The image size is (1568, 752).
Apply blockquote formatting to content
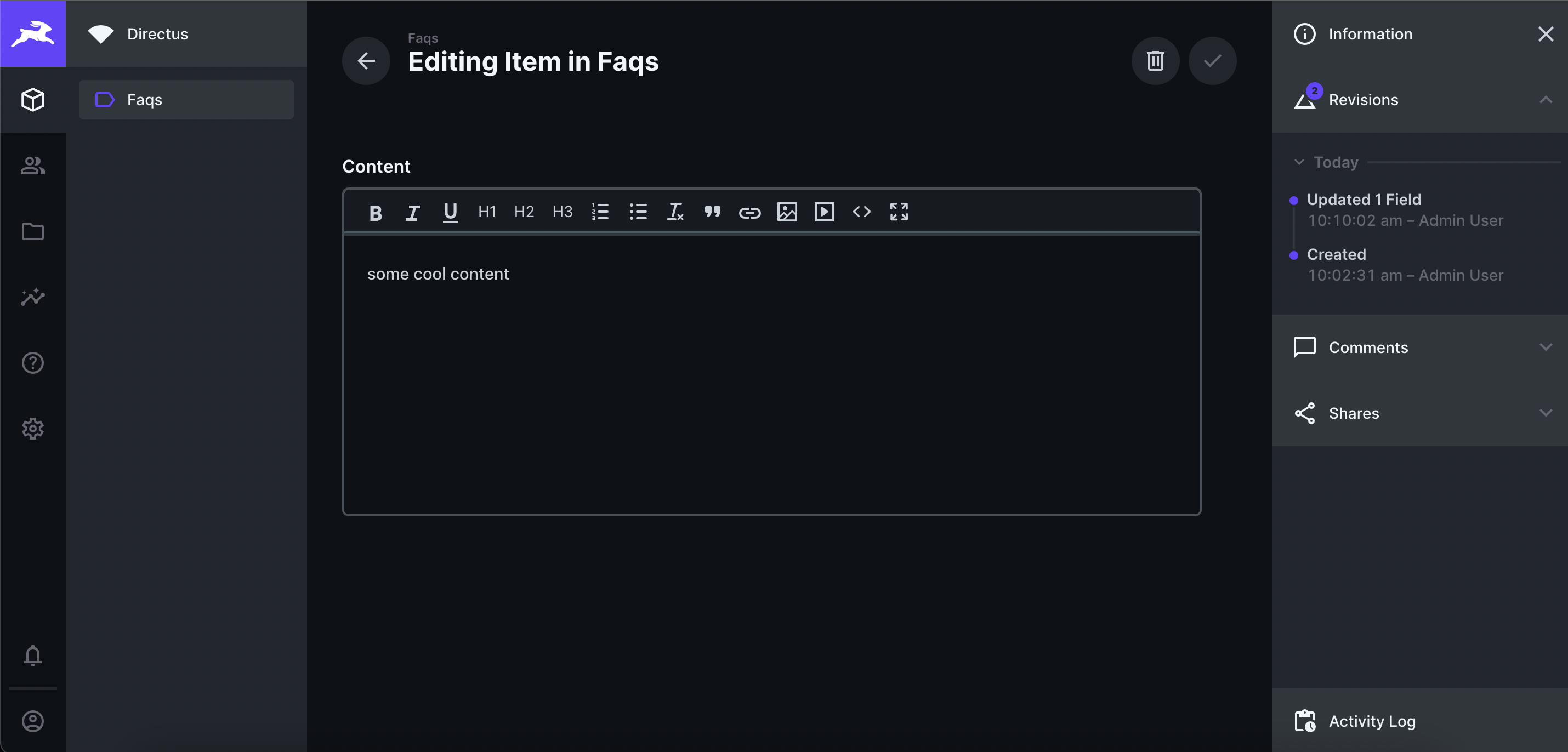tap(712, 212)
